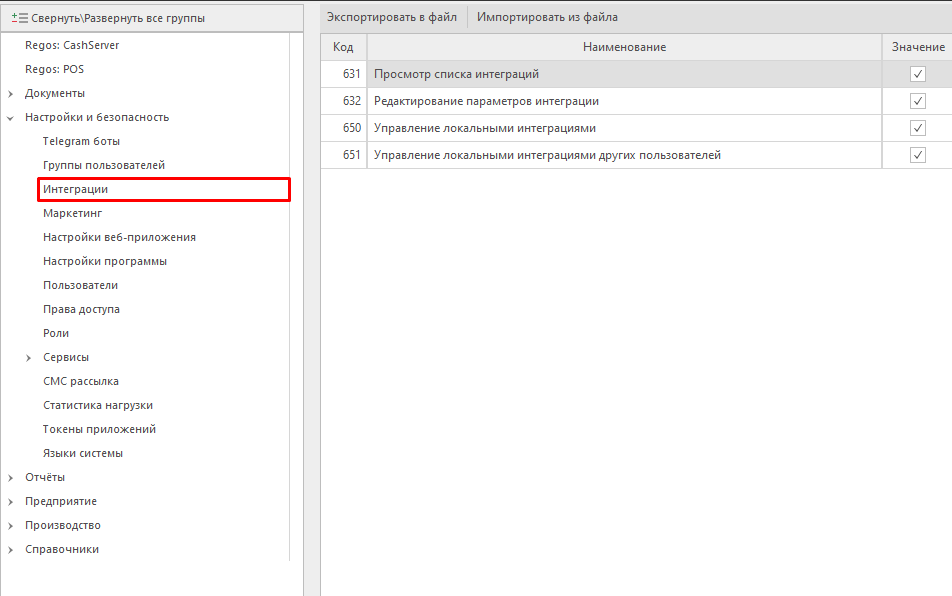Toggle checkbox for code 650 row
The image size is (952, 596).
point(917,128)
